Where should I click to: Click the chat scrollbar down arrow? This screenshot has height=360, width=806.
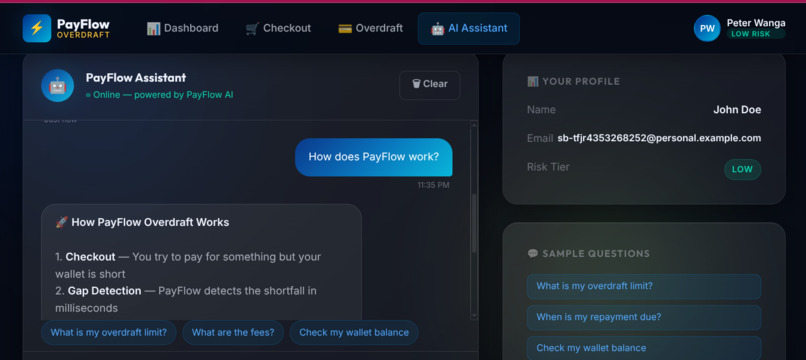474,316
